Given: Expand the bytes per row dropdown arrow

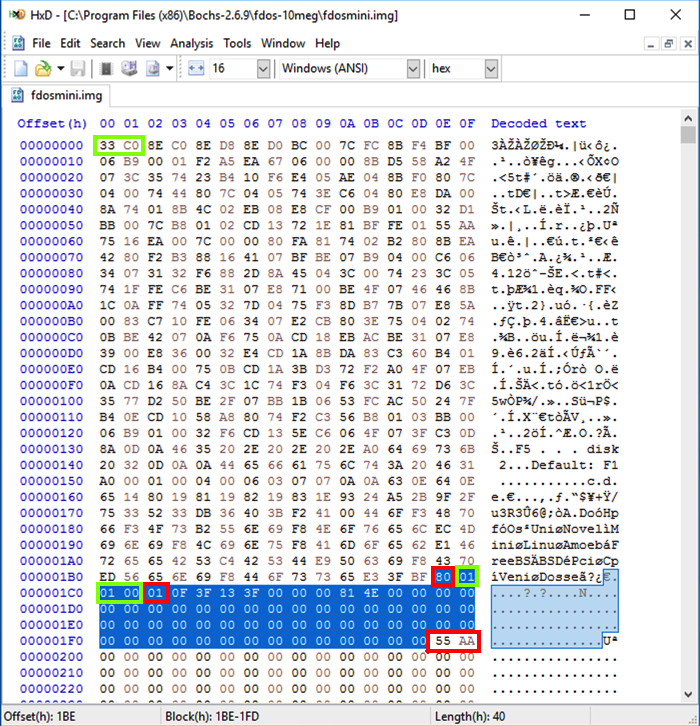Looking at the screenshot, I should pyautogui.click(x=263, y=69).
